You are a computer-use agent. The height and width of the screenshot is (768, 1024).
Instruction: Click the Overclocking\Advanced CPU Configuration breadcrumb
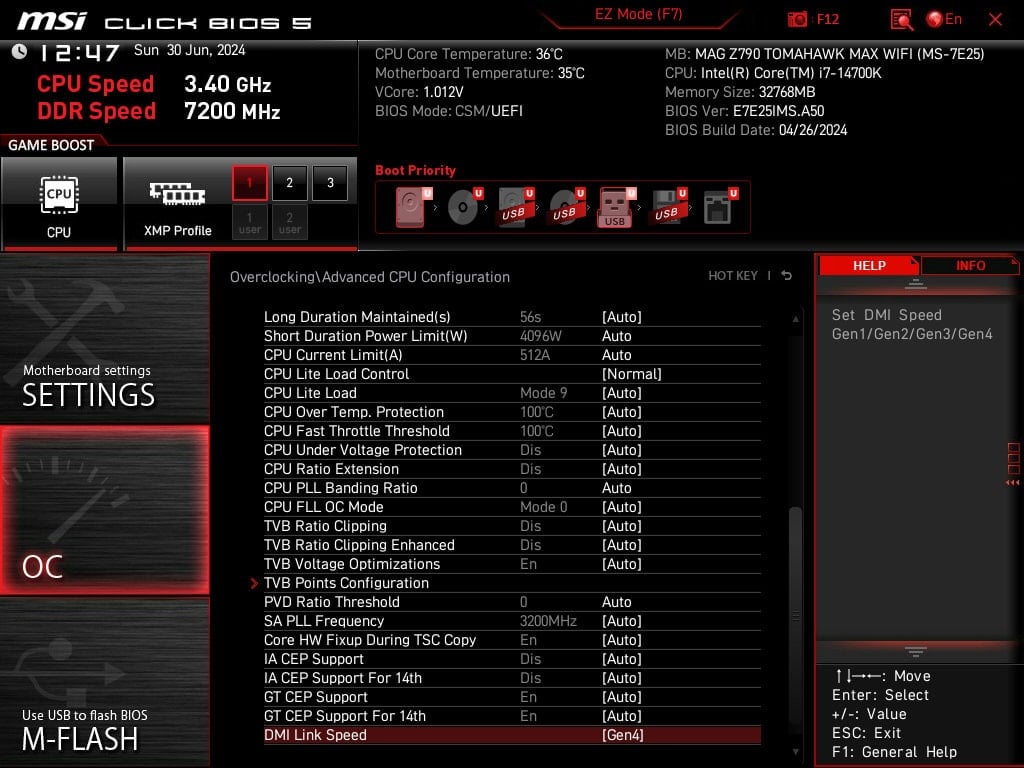coord(370,277)
